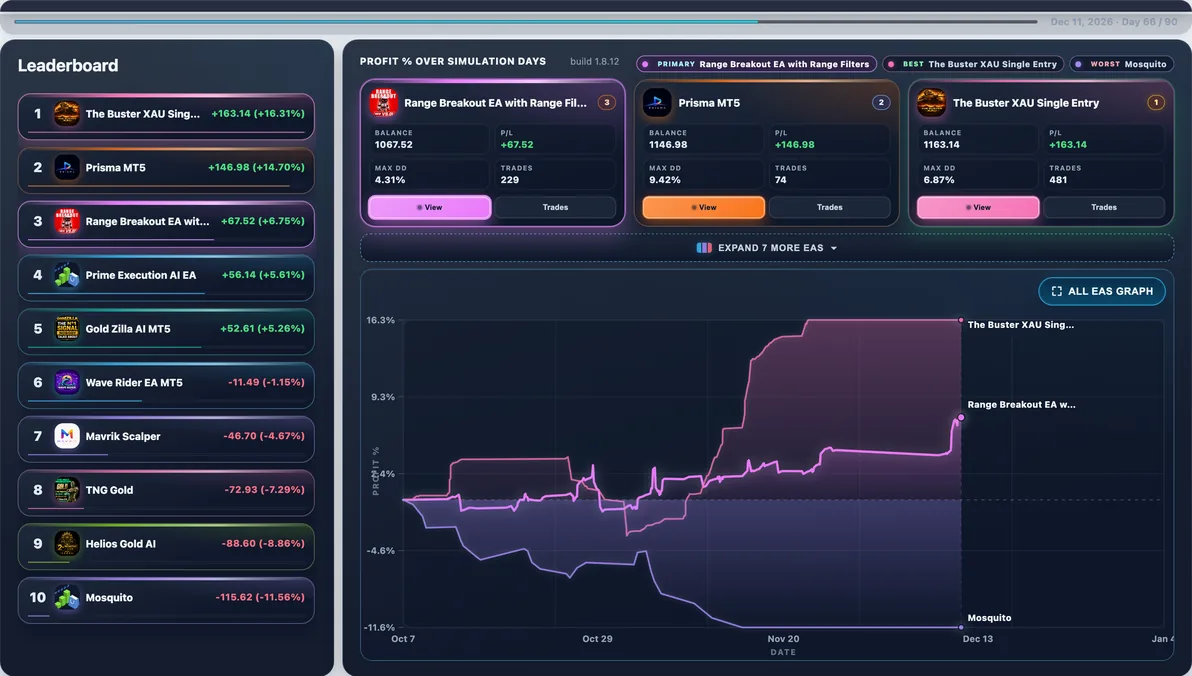Click Gold Zilla AI MT5 icon
This screenshot has height=676, width=1192.
click(x=66, y=328)
